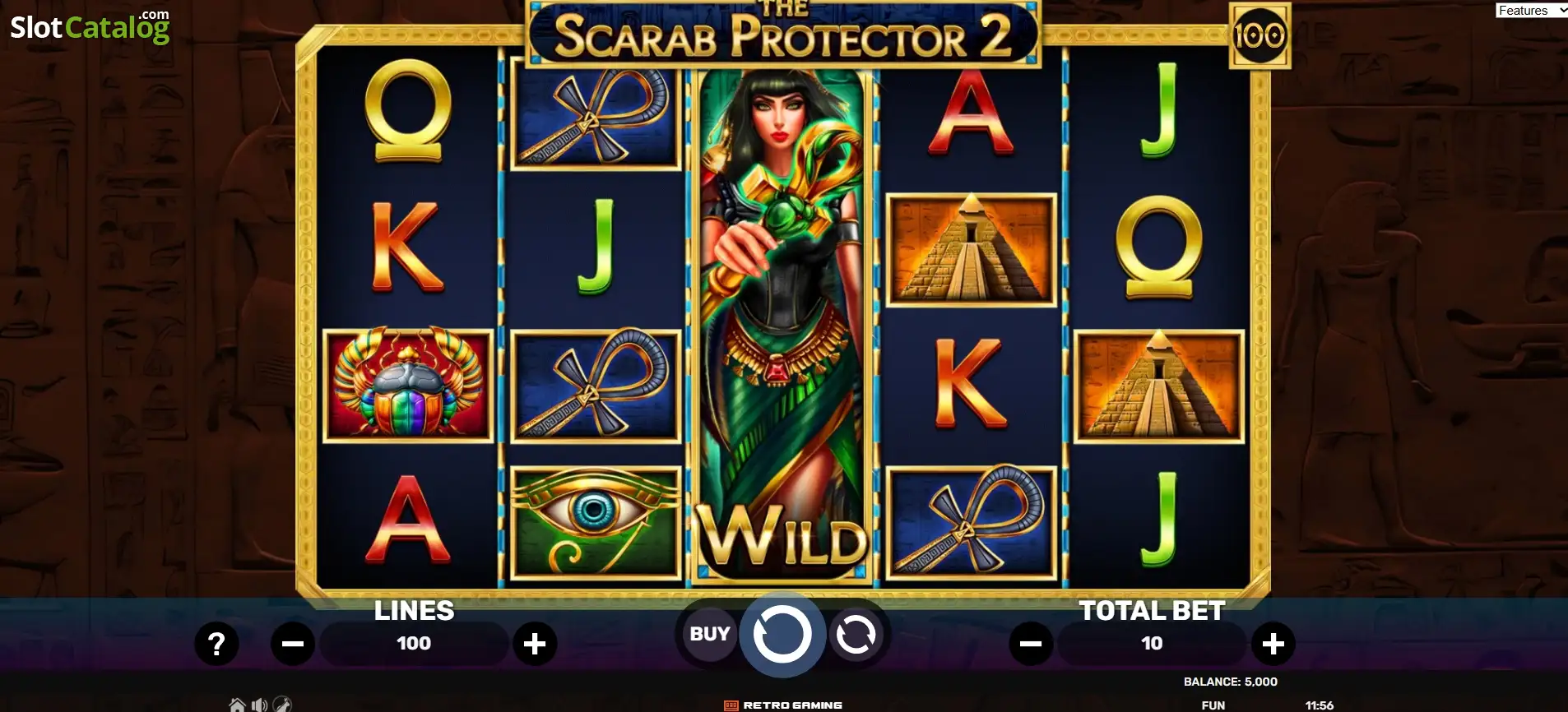Decrease the number of lines
This screenshot has width=1568, height=712.
point(293,644)
